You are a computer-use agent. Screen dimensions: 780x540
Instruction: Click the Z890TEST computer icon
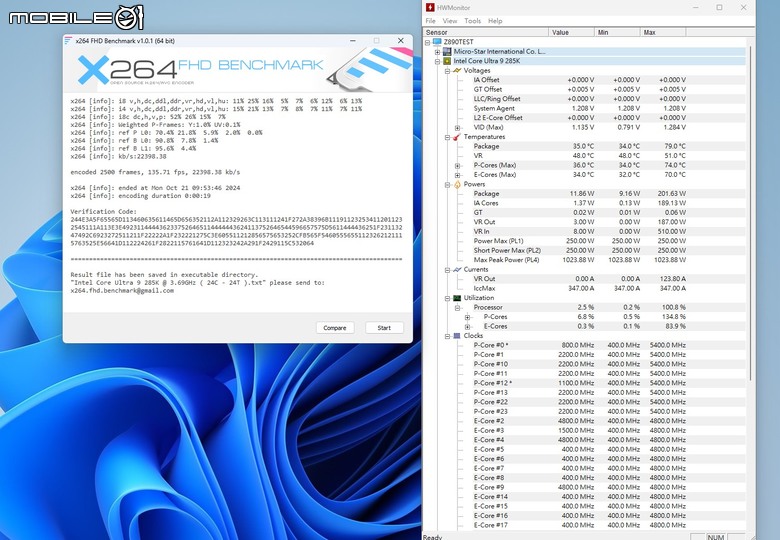[437, 42]
